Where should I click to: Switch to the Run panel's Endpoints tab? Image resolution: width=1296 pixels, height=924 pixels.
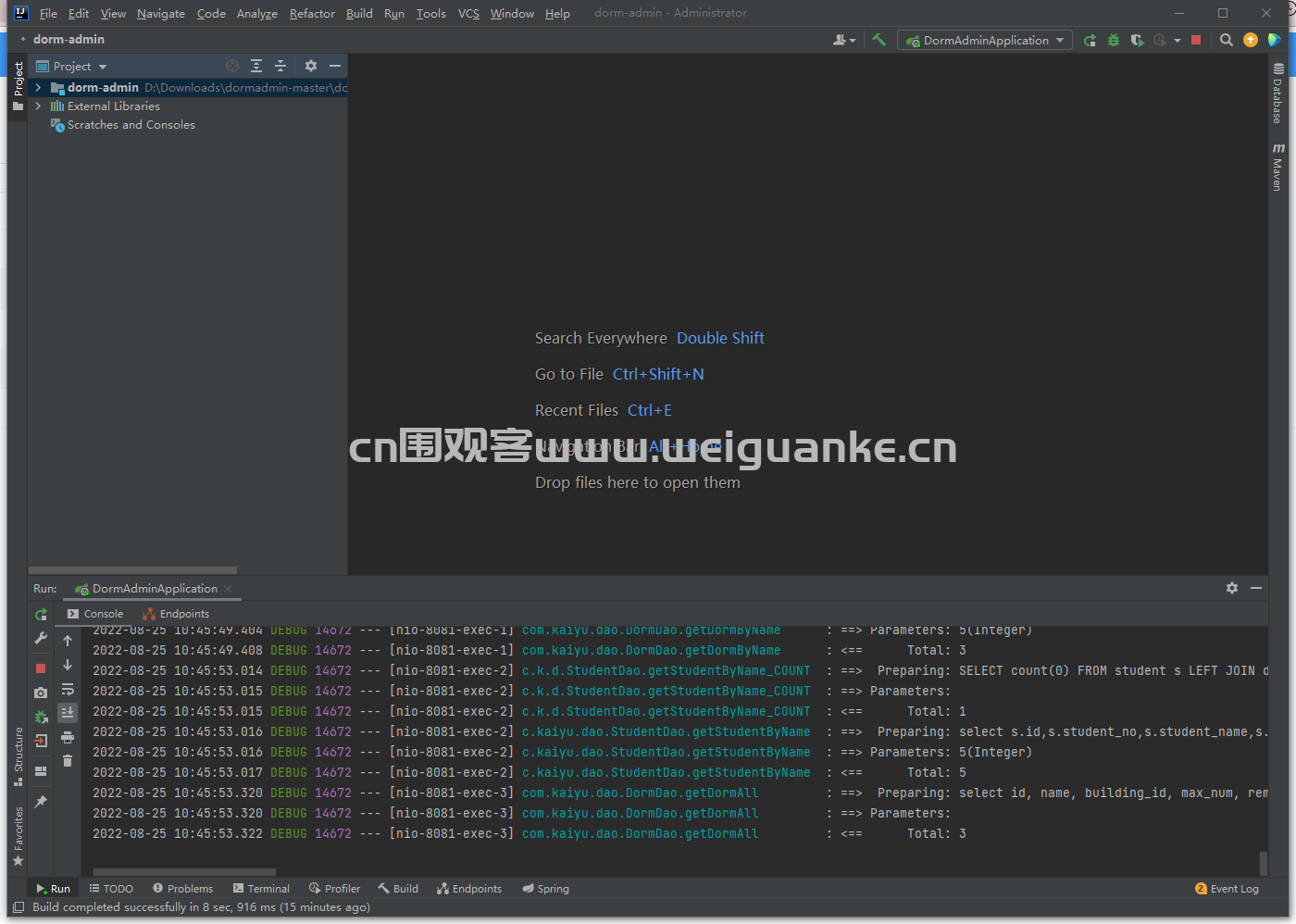click(x=176, y=614)
